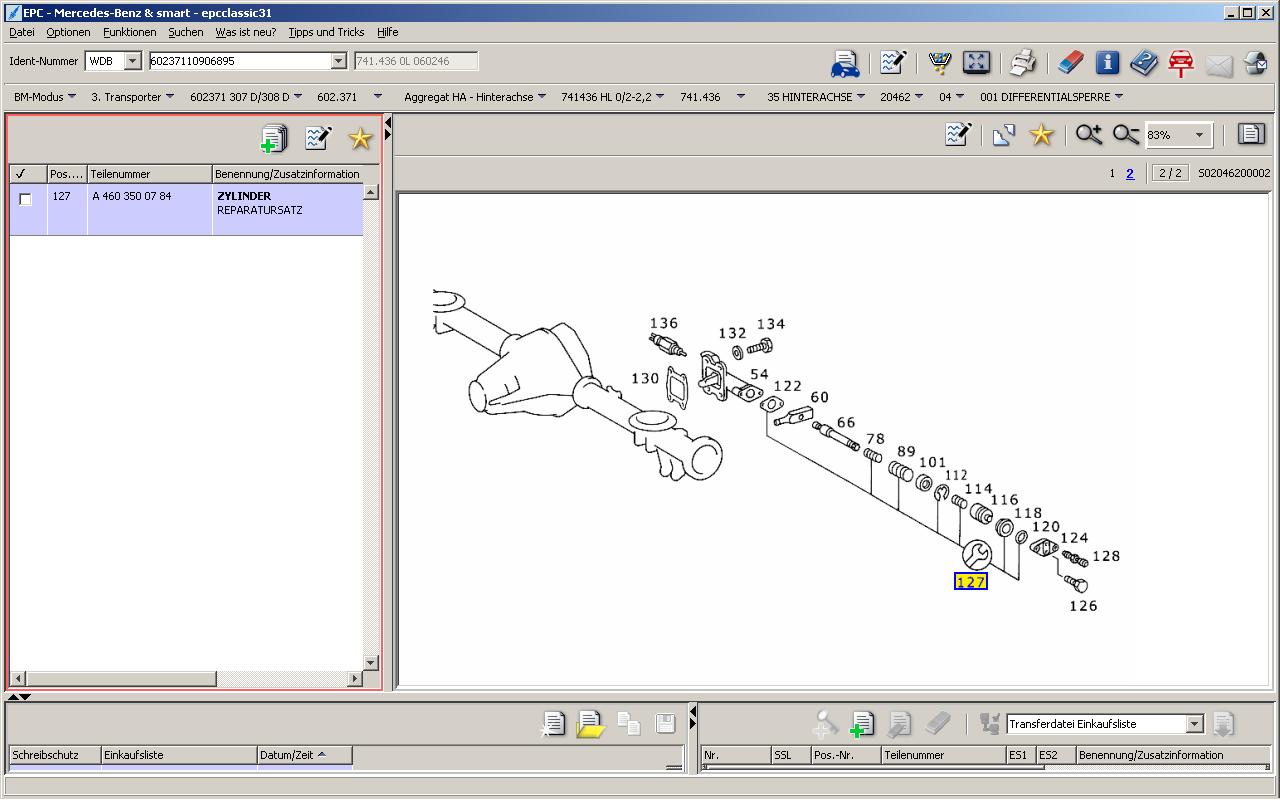
Task: Open the Was ist neu? menu
Action: [246, 32]
